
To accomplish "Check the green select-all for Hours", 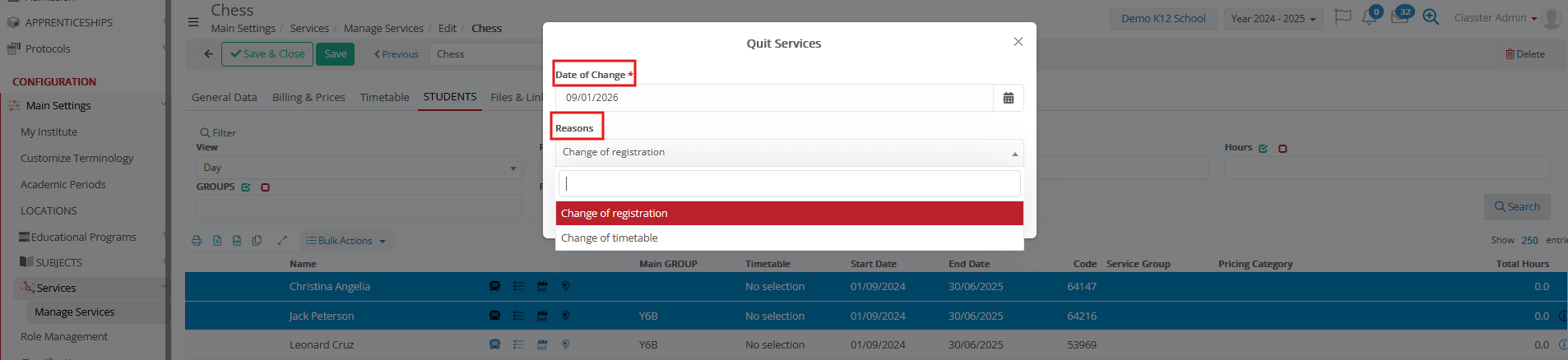I will pyautogui.click(x=1263, y=149).
